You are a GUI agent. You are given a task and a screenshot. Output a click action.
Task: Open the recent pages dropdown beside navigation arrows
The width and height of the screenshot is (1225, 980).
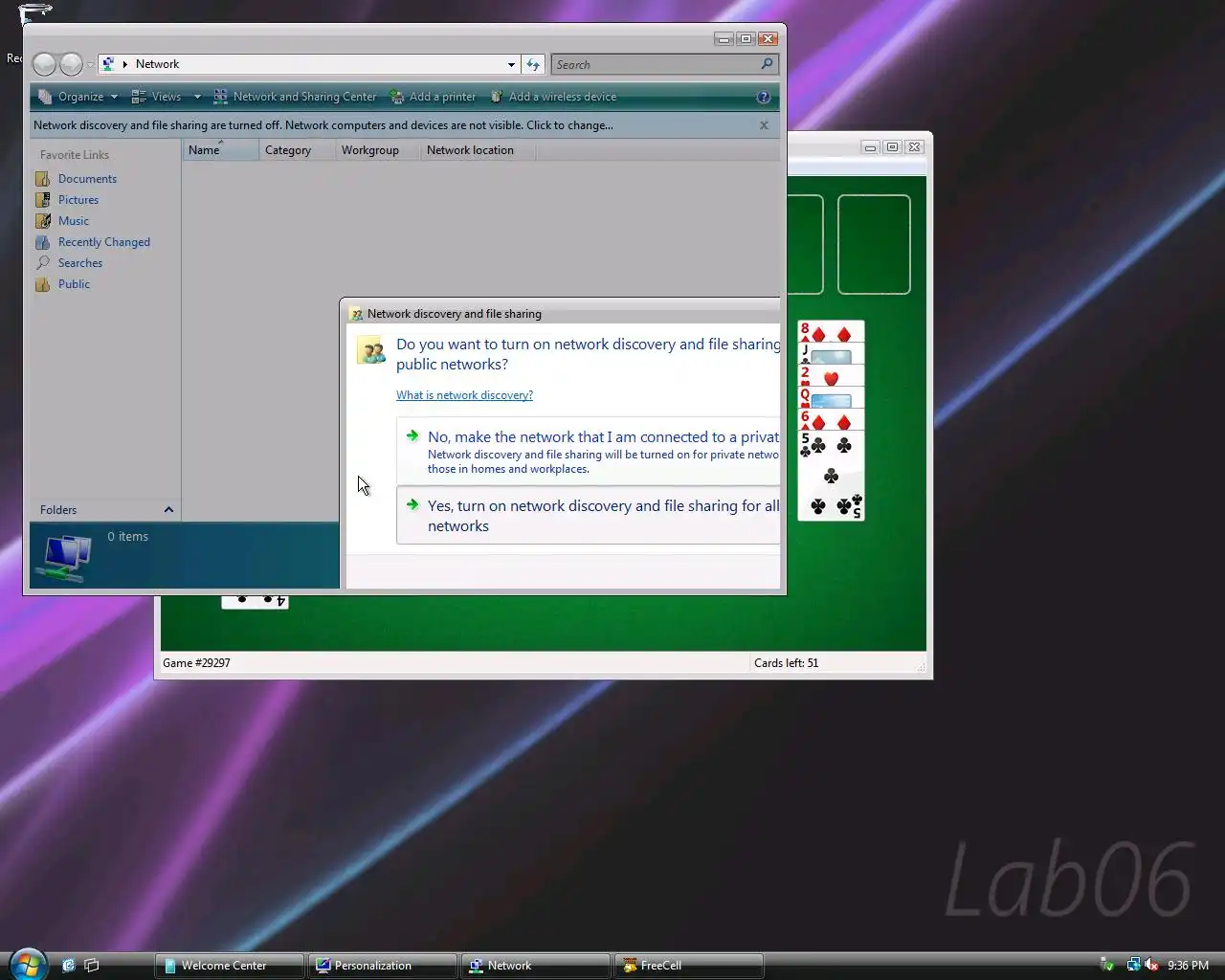[x=90, y=65]
